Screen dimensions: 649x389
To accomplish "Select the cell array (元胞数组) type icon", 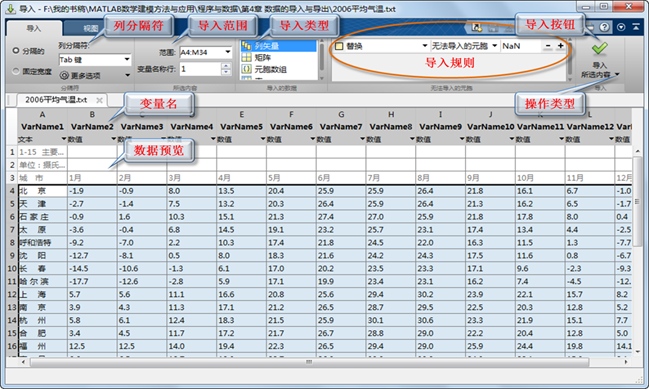I will (247, 69).
